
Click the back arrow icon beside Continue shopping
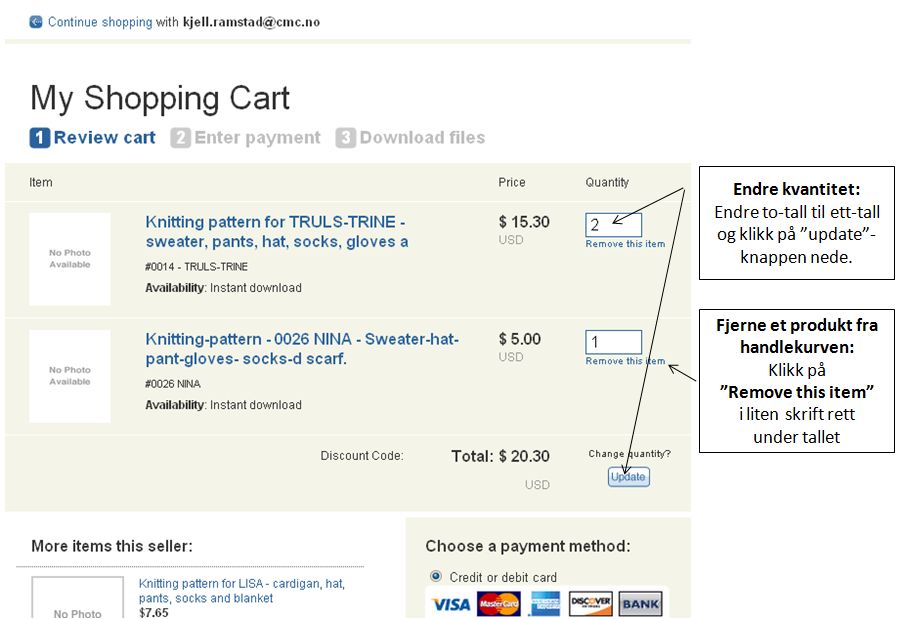[x=36, y=22]
